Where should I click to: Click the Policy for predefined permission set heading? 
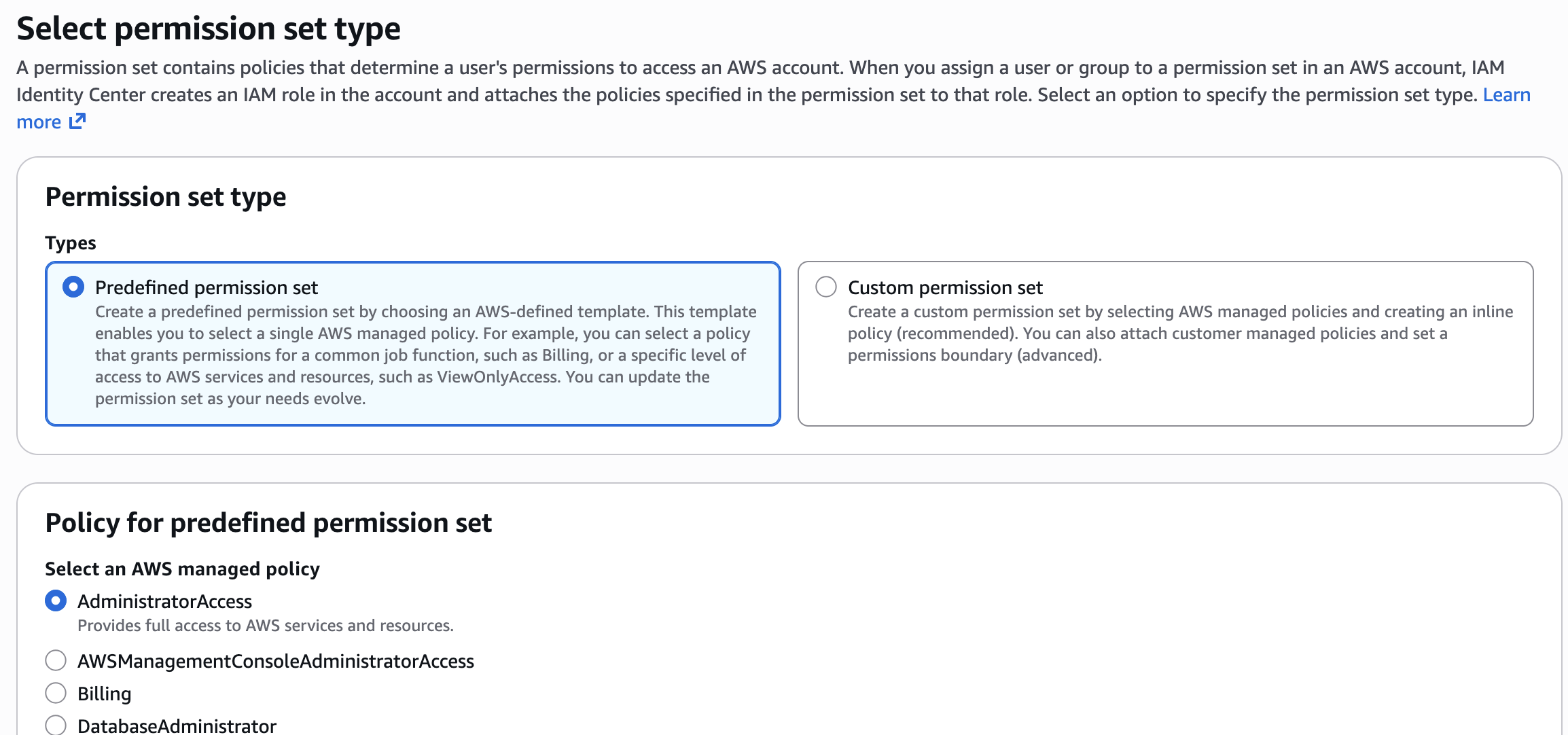268,522
